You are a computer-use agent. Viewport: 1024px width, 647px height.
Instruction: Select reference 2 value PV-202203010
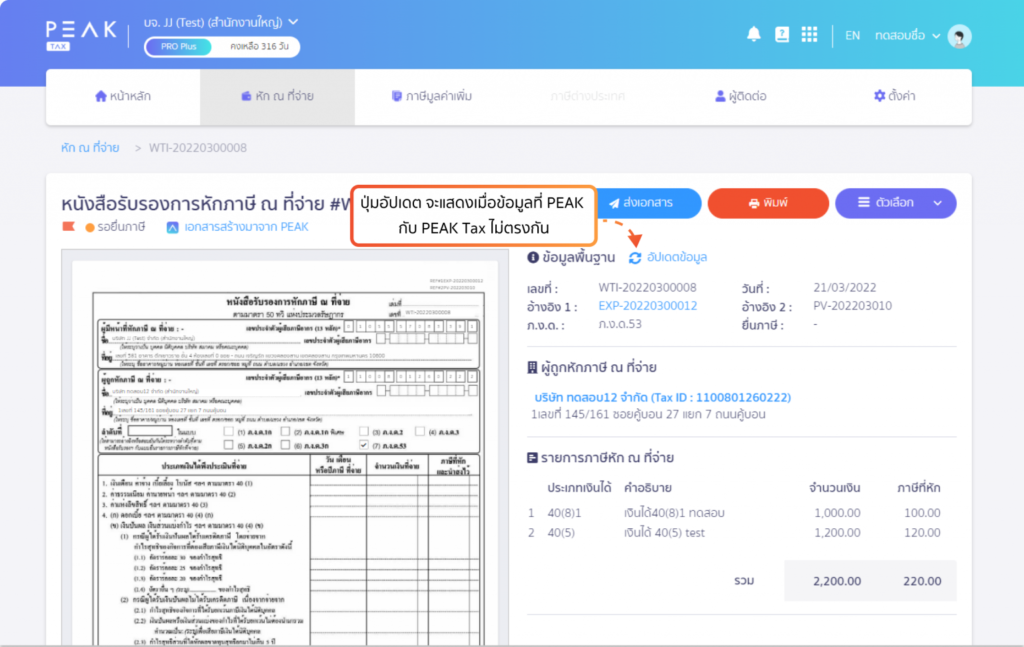852,306
